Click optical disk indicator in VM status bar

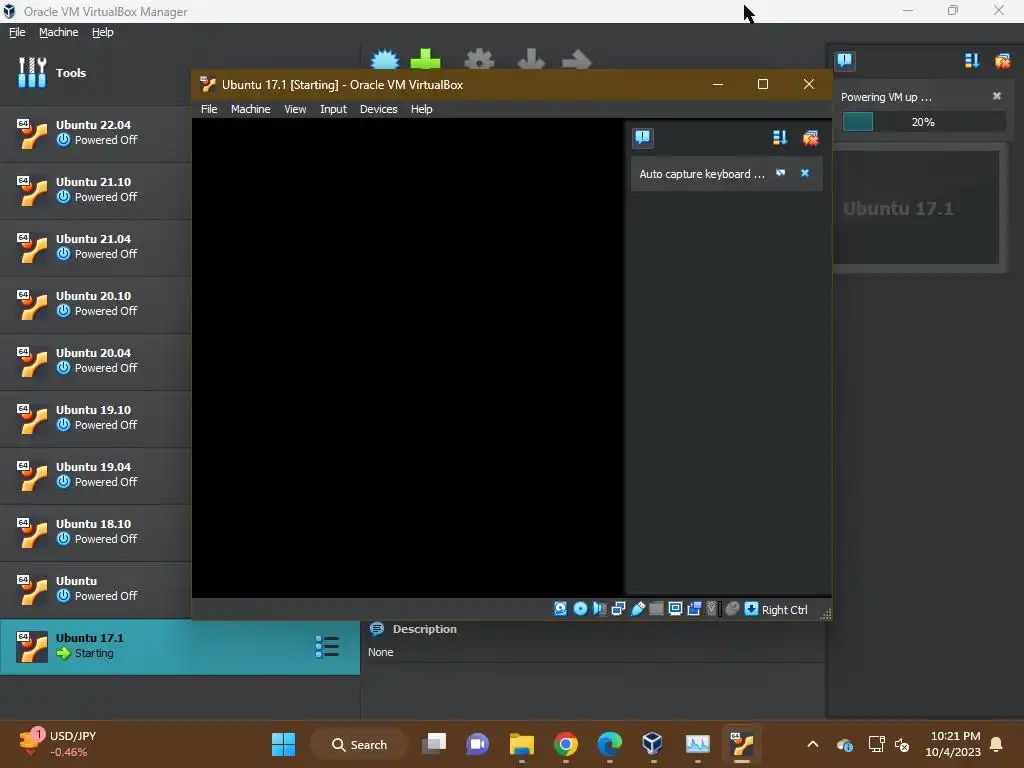pos(580,609)
